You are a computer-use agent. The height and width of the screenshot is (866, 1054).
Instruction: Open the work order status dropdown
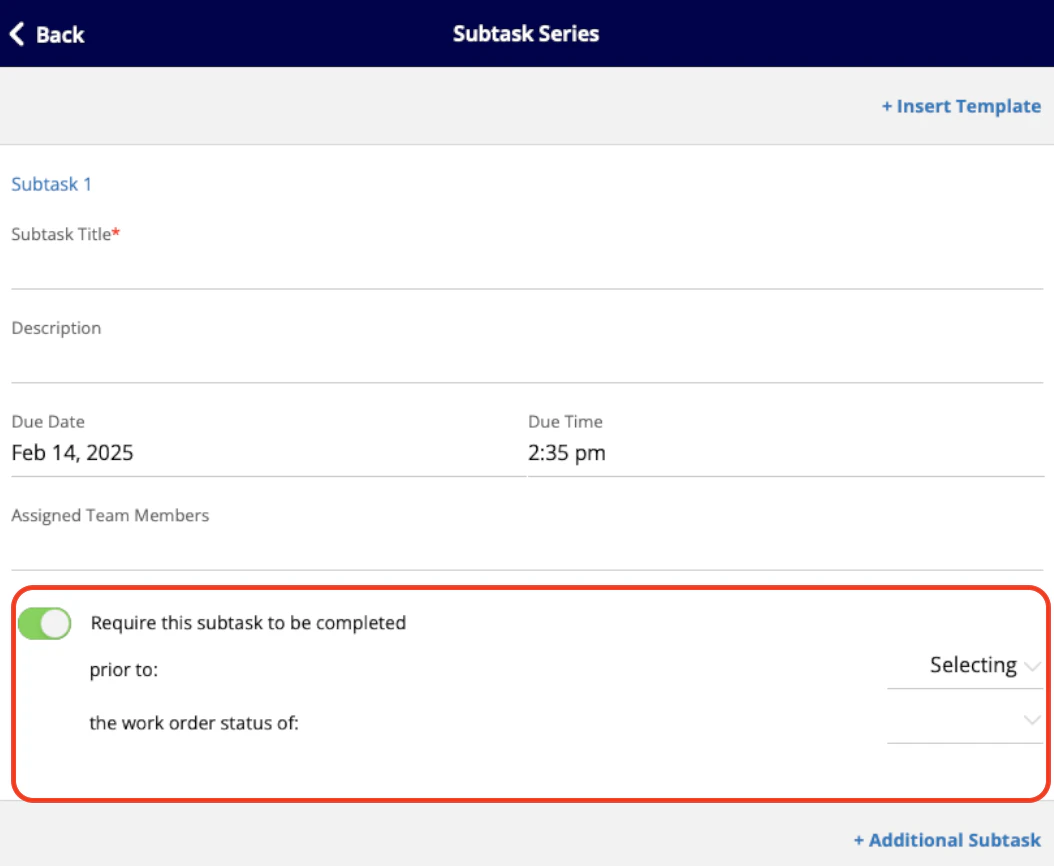(x=965, y=722)
